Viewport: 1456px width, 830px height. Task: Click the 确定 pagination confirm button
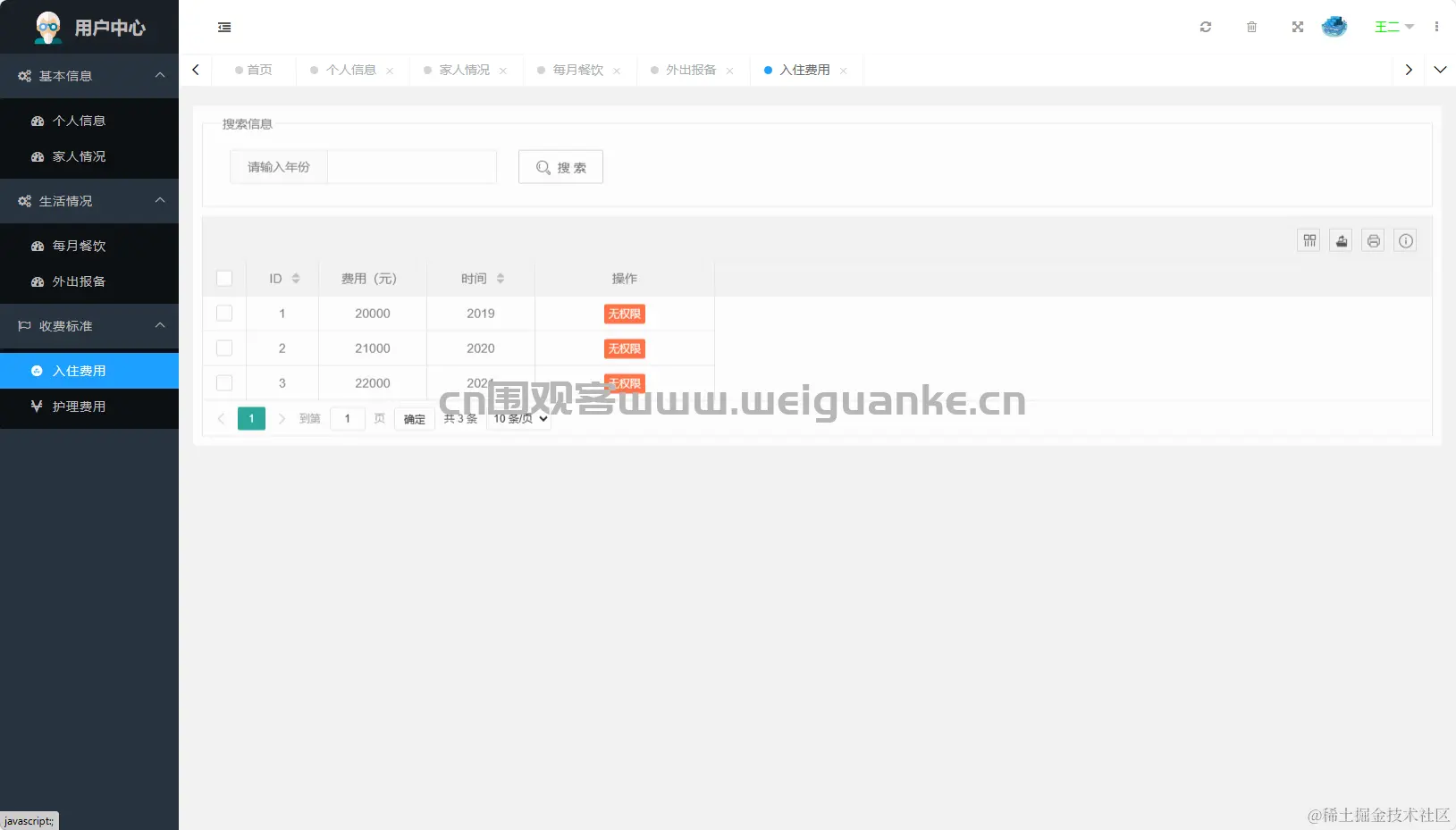(x=415, y=419)
